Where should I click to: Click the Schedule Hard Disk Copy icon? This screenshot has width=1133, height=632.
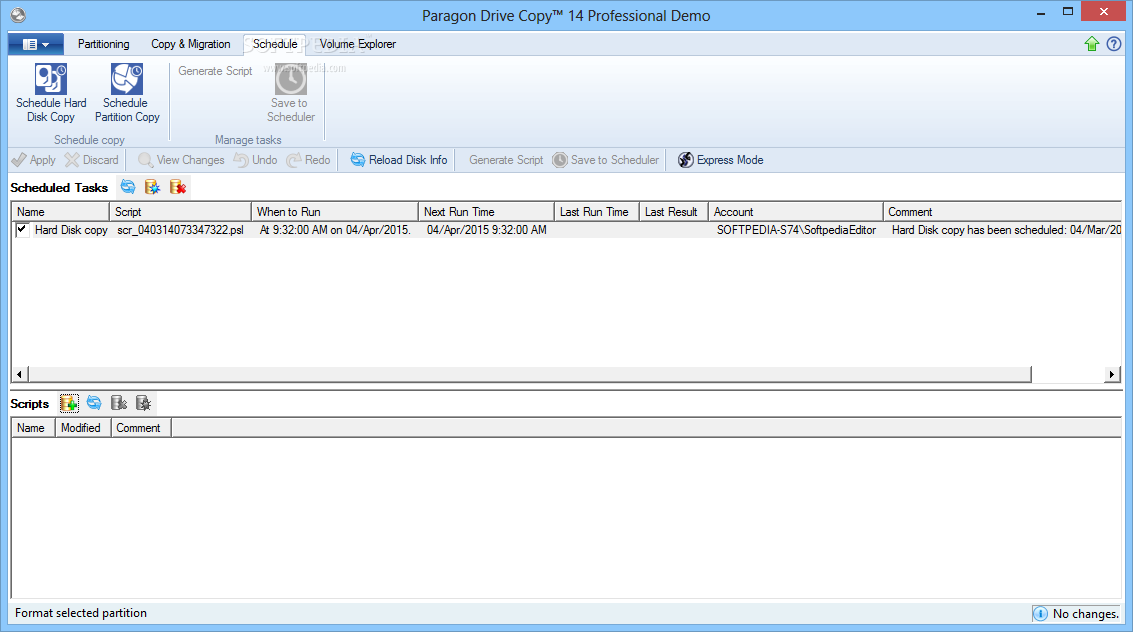click(51, 79)
